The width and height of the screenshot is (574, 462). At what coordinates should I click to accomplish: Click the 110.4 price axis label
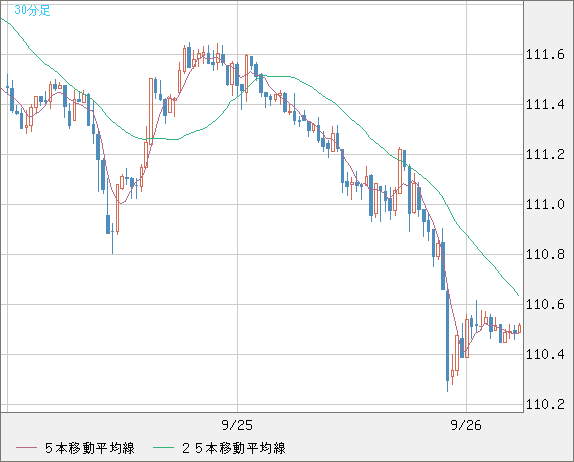pos(545,354)
